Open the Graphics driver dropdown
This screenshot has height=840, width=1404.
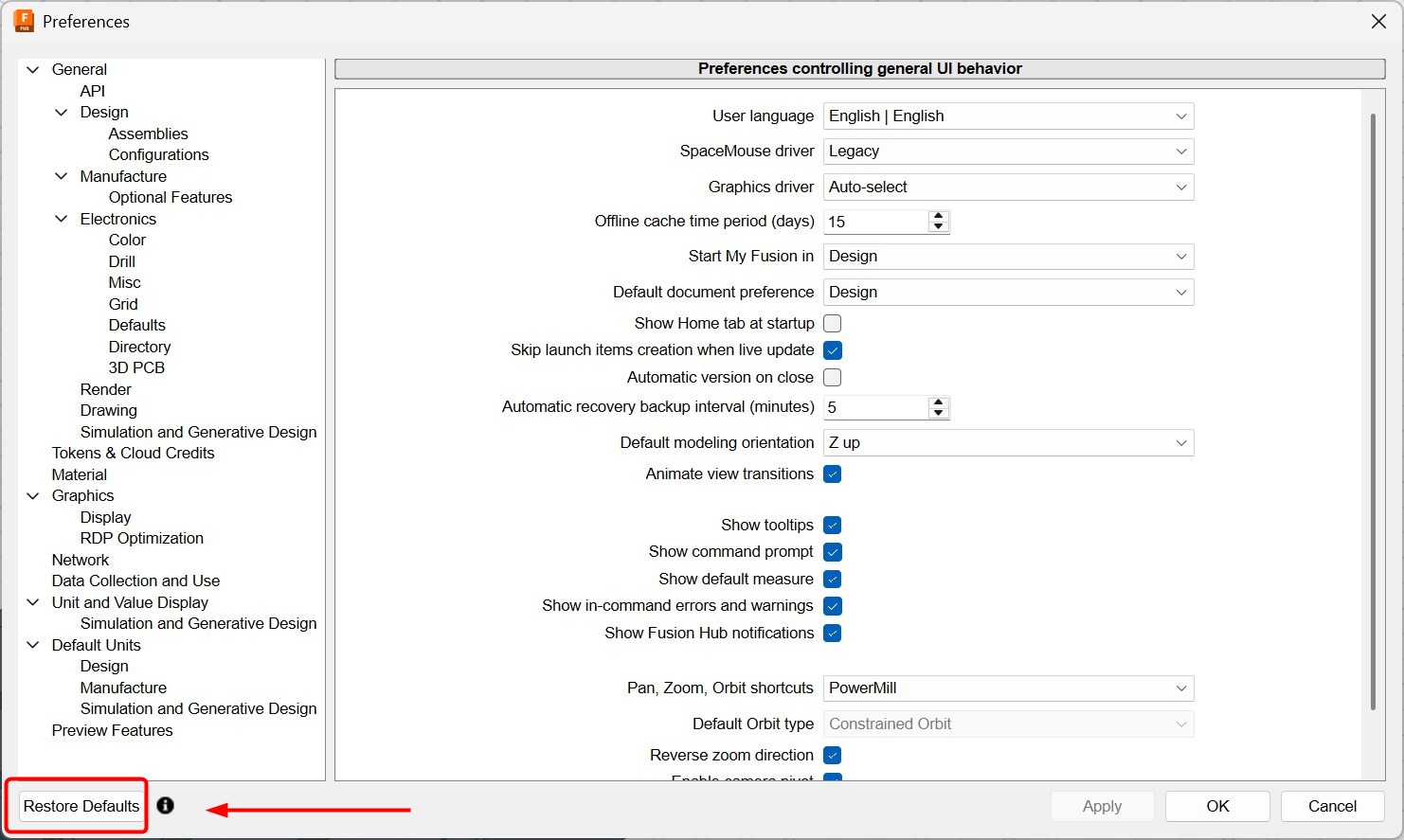point(1008,188)
